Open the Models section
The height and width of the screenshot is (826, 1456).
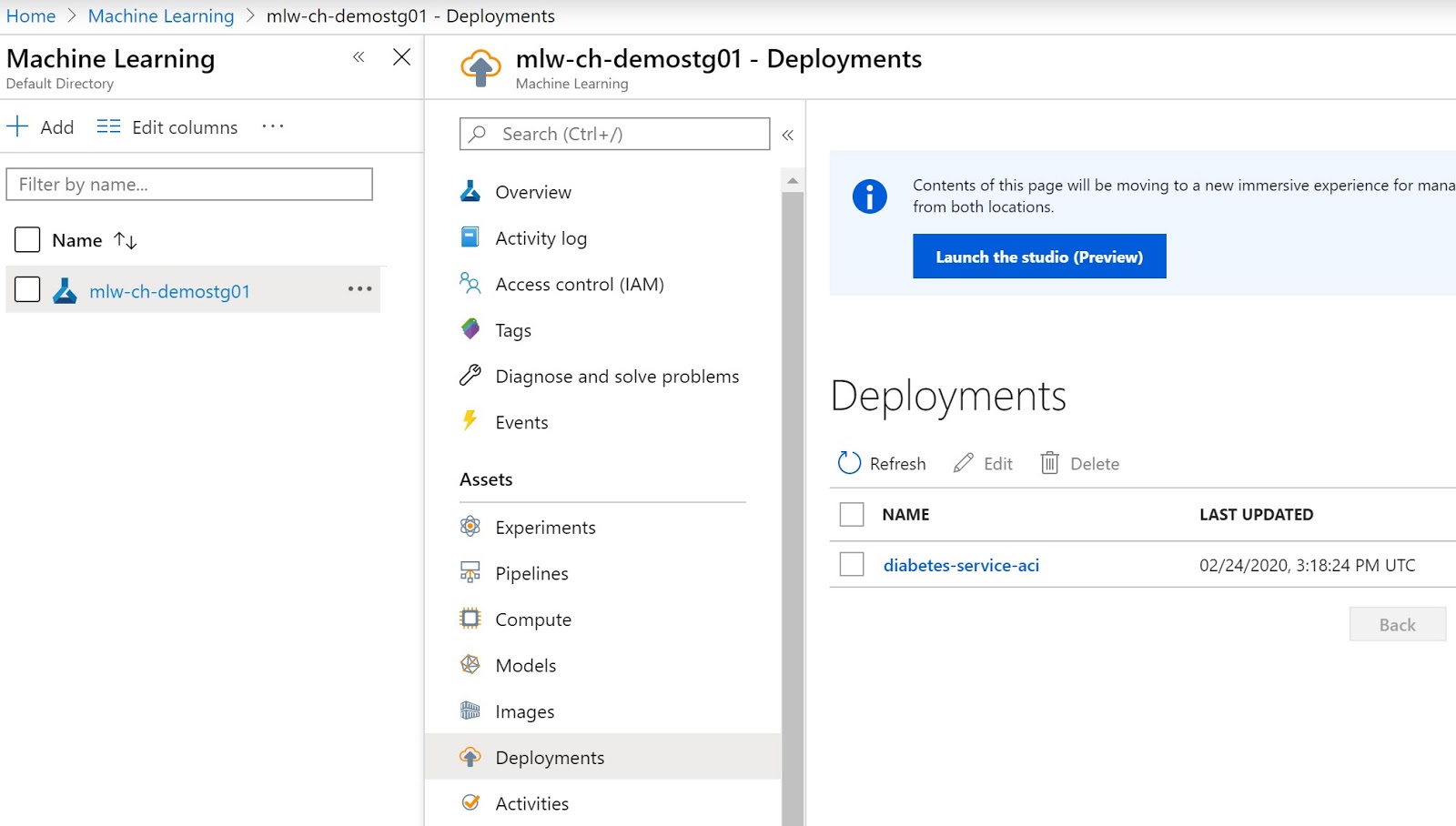coord(525,665)
